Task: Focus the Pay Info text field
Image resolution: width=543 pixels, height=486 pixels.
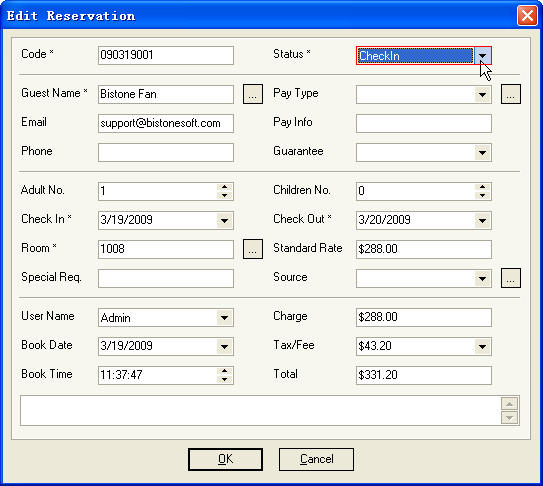Action: click(424, 123)
